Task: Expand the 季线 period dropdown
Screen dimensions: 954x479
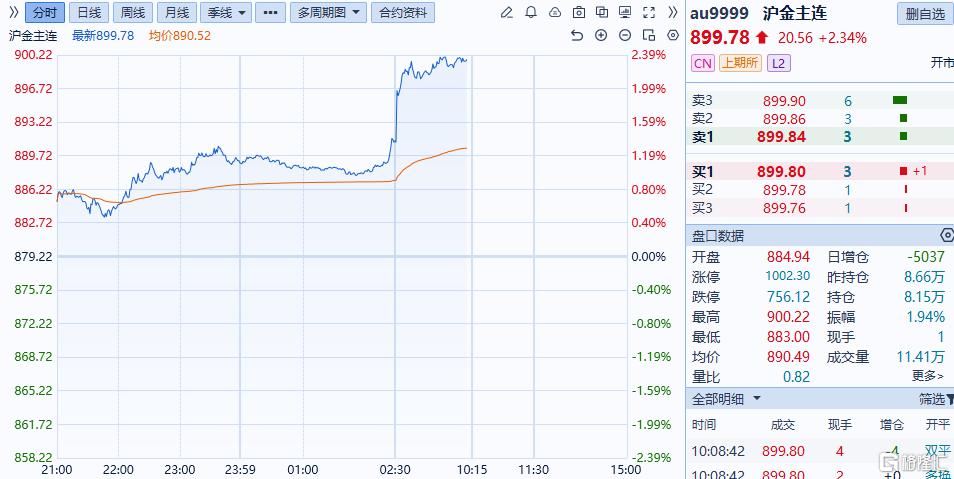Action: click(x=226, y=13)
